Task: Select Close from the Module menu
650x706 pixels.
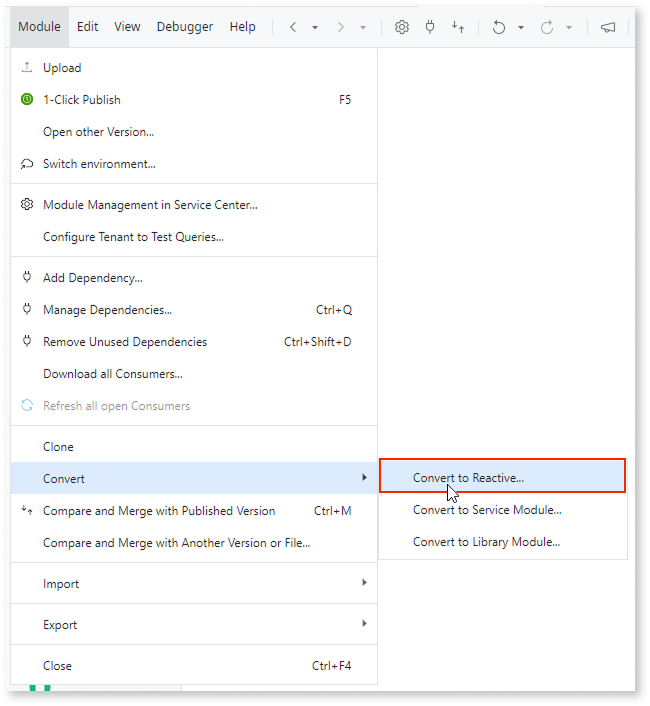Action: 194,665
